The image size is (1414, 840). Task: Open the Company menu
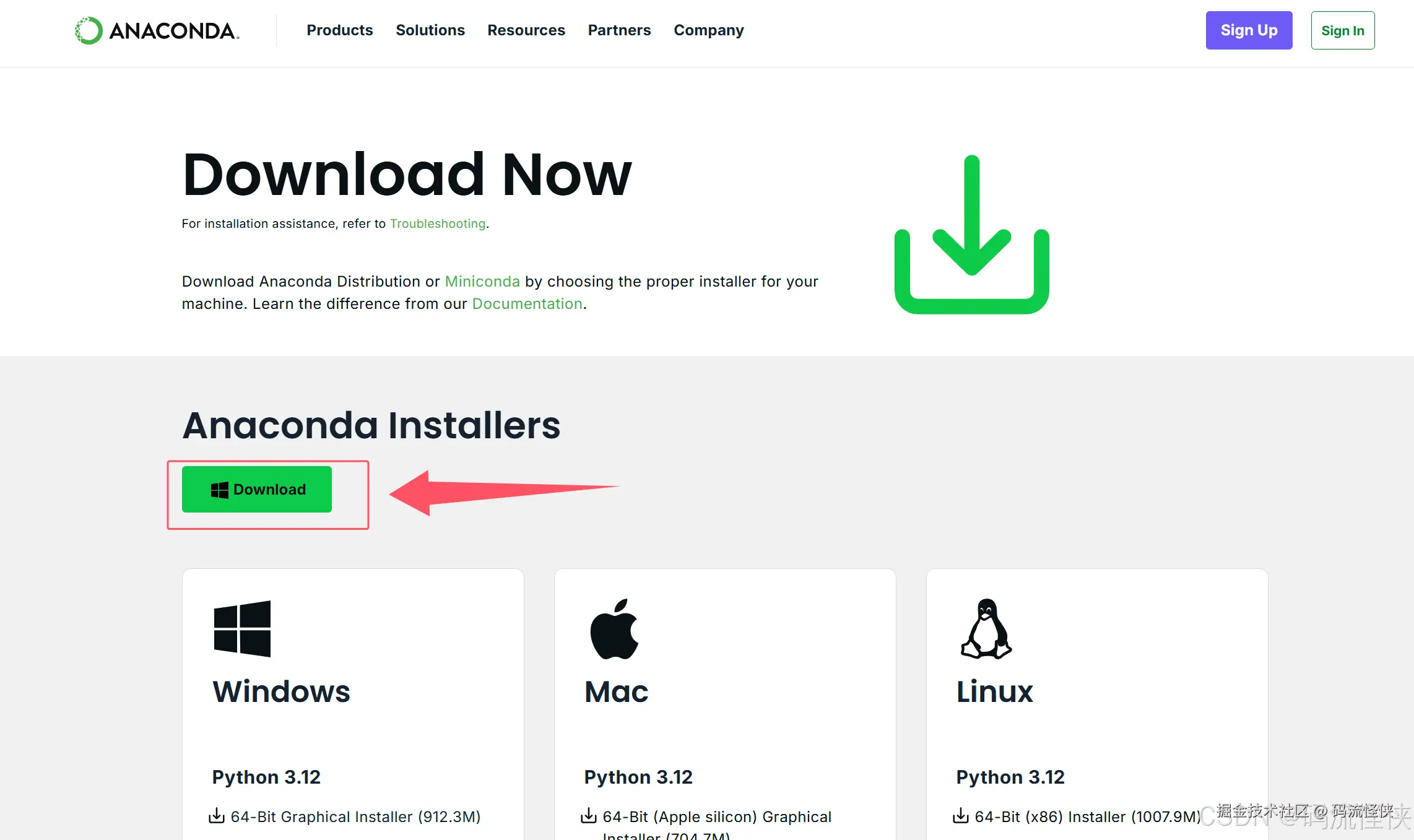[x=708, y=30]
